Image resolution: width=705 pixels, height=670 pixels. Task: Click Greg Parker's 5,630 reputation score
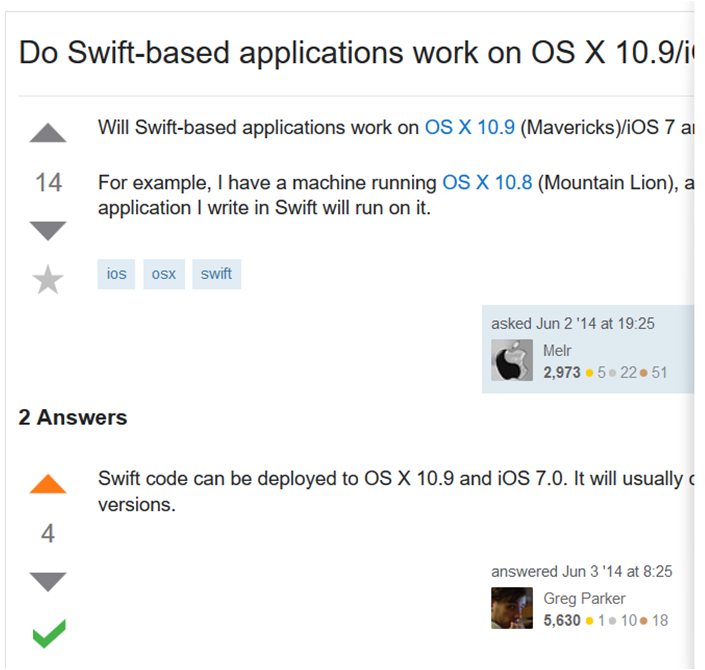click(562, 620)
